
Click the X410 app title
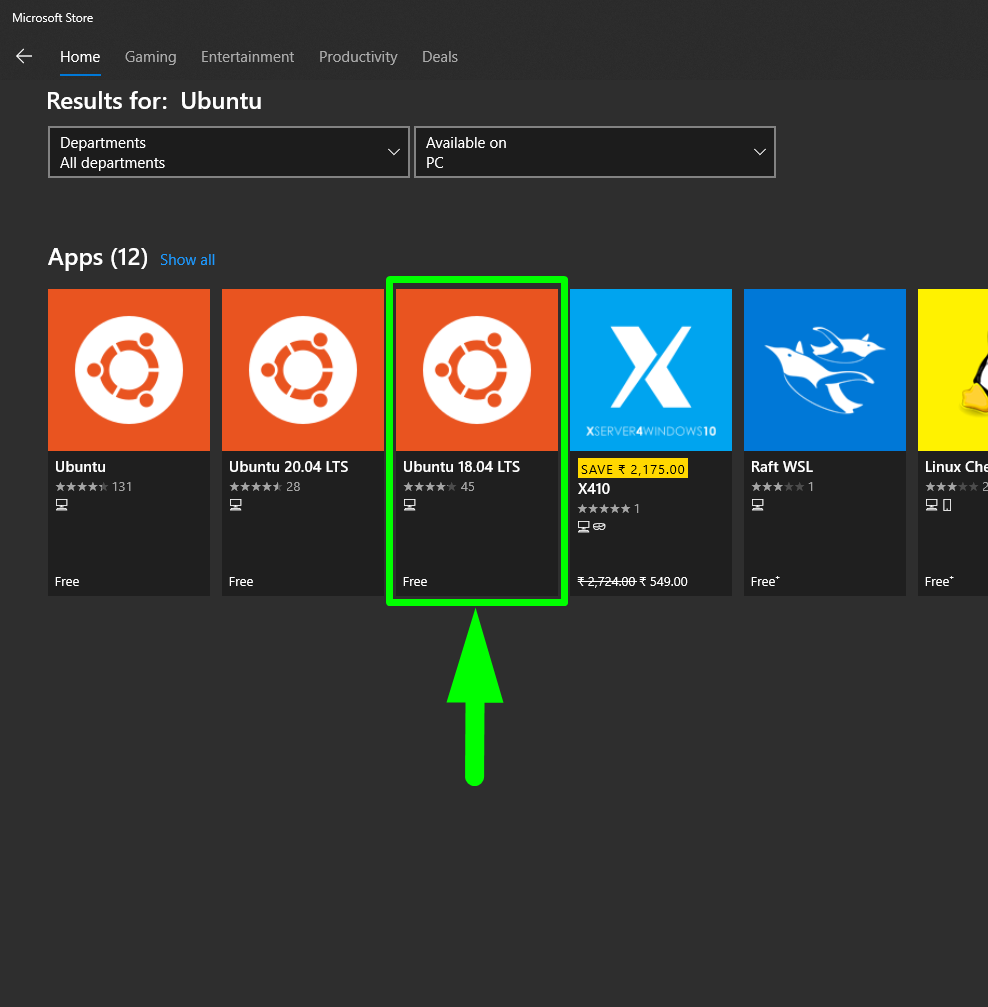(x=594, y=489)
